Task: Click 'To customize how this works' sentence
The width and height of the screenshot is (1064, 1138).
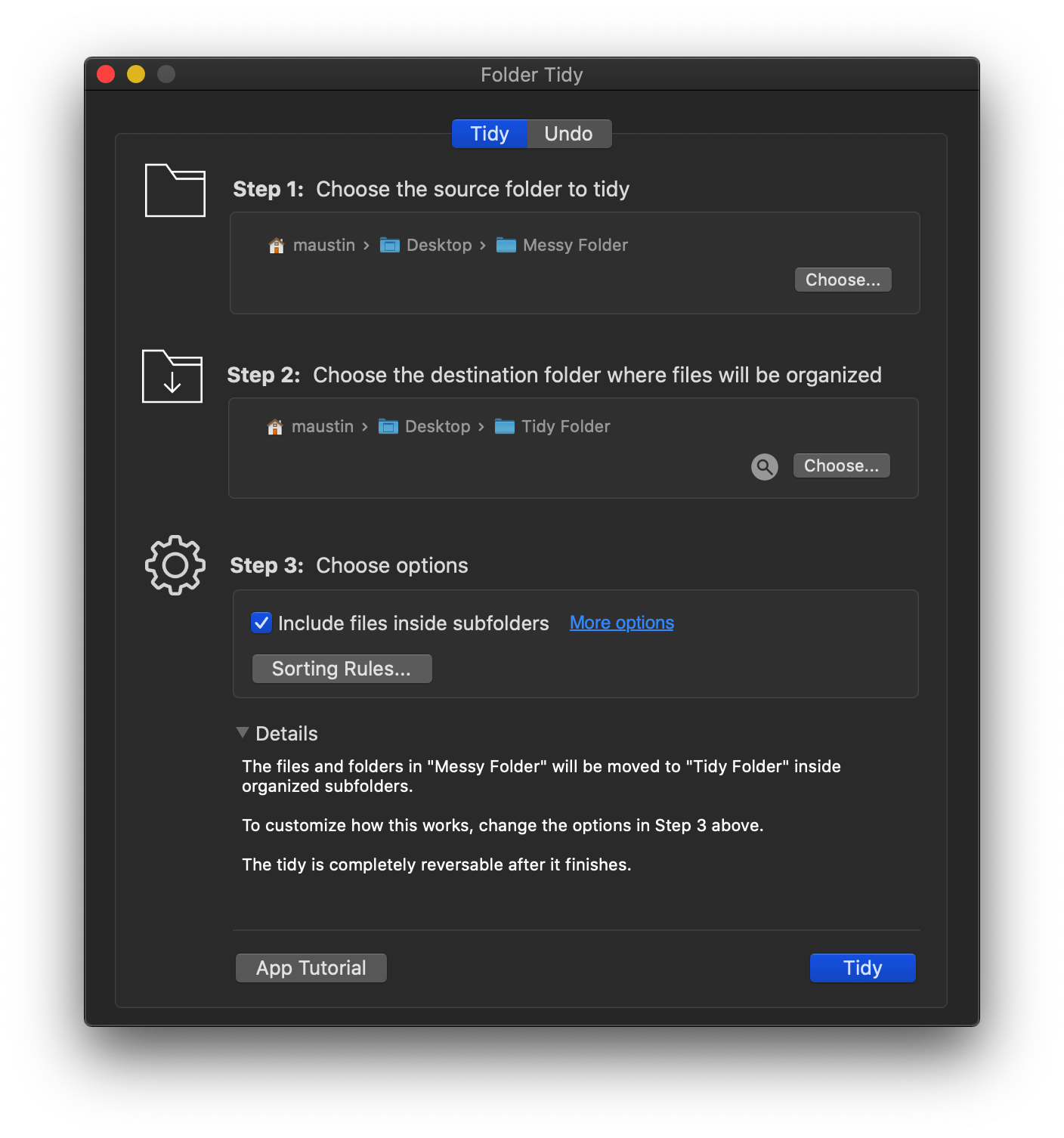Action: (503, 825)
